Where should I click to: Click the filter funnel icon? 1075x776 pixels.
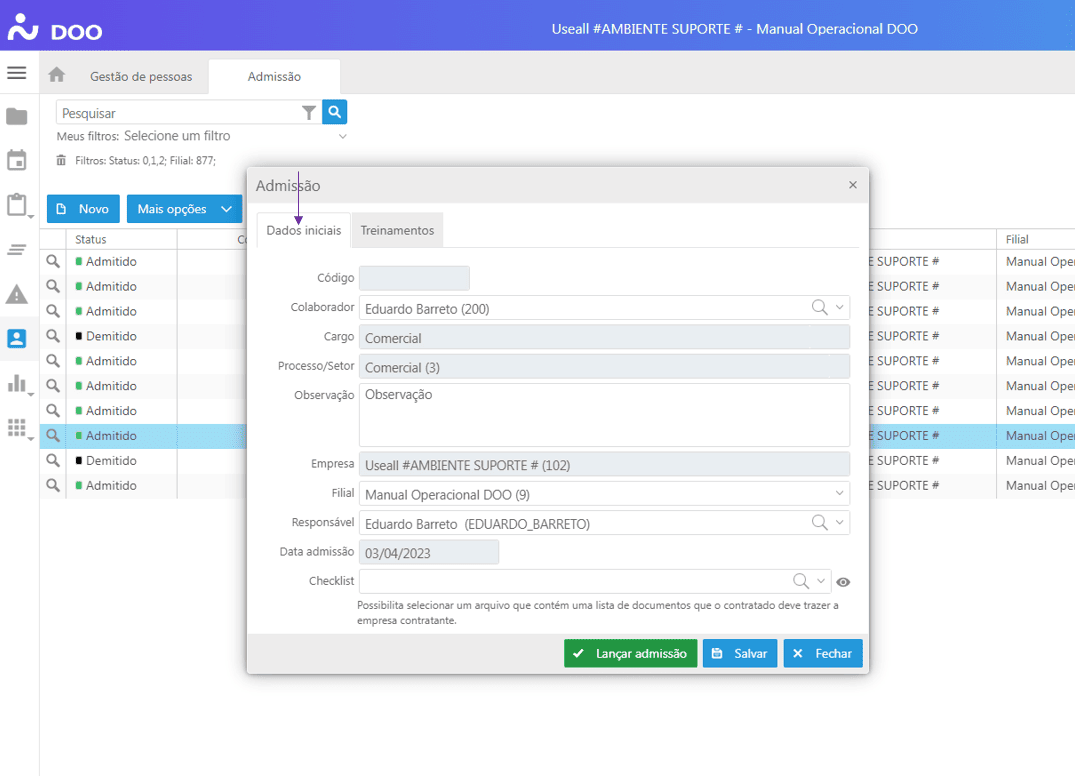click(x=309, y=113)
